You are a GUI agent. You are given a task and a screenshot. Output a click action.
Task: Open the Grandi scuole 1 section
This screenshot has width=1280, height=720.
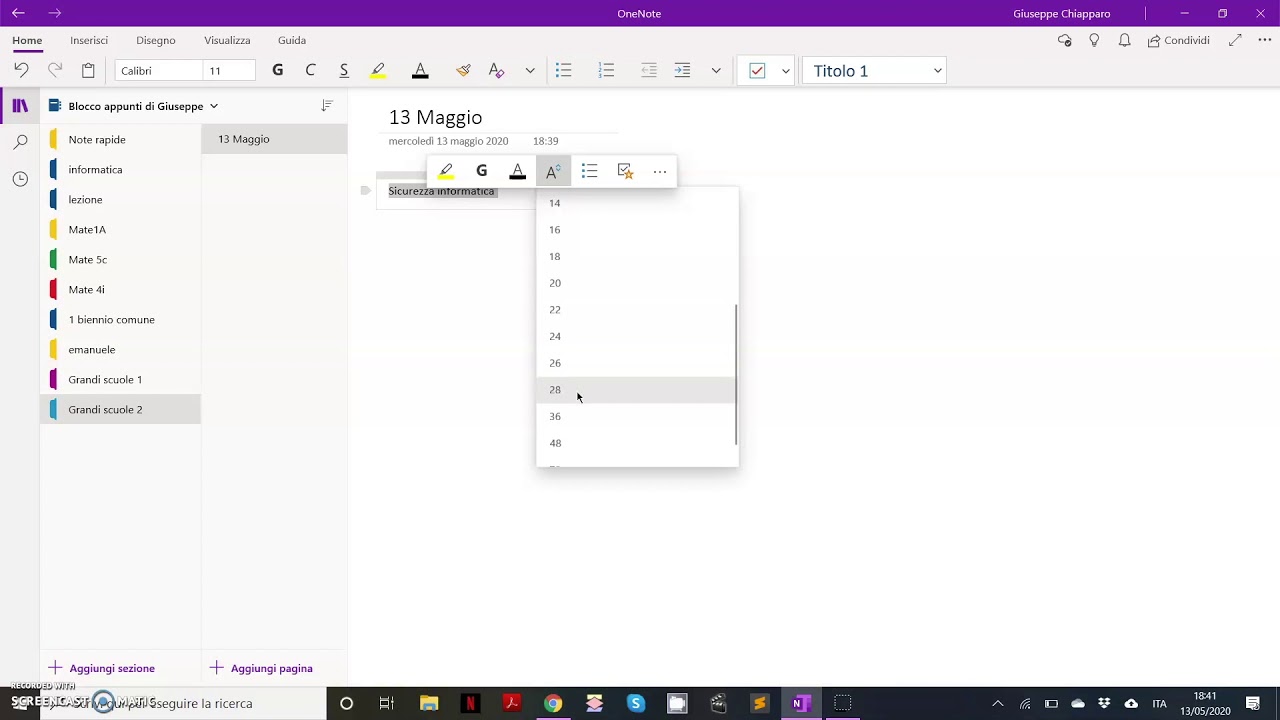[120, 379]
